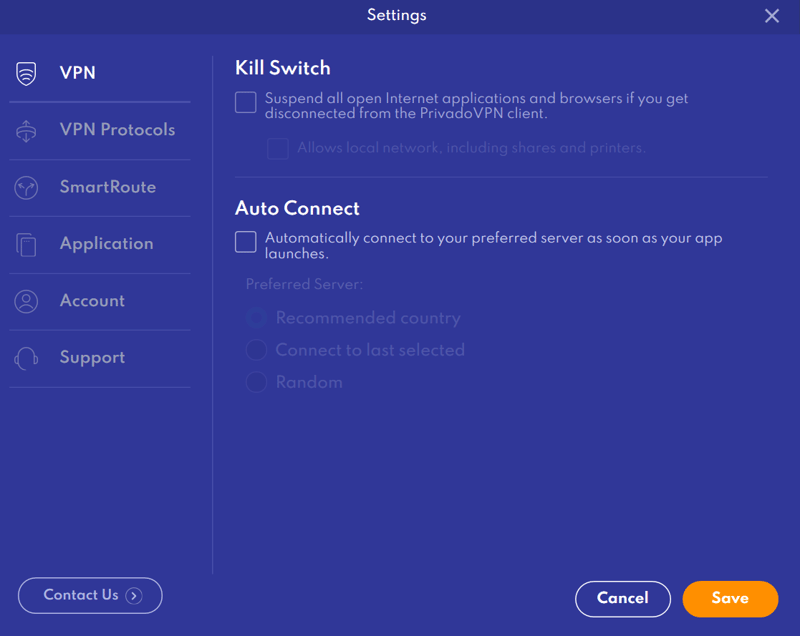Click the arrow icon beside Contact Us
Image resolution: width=800 pixels, height=636 pixels.
[134, 596]
